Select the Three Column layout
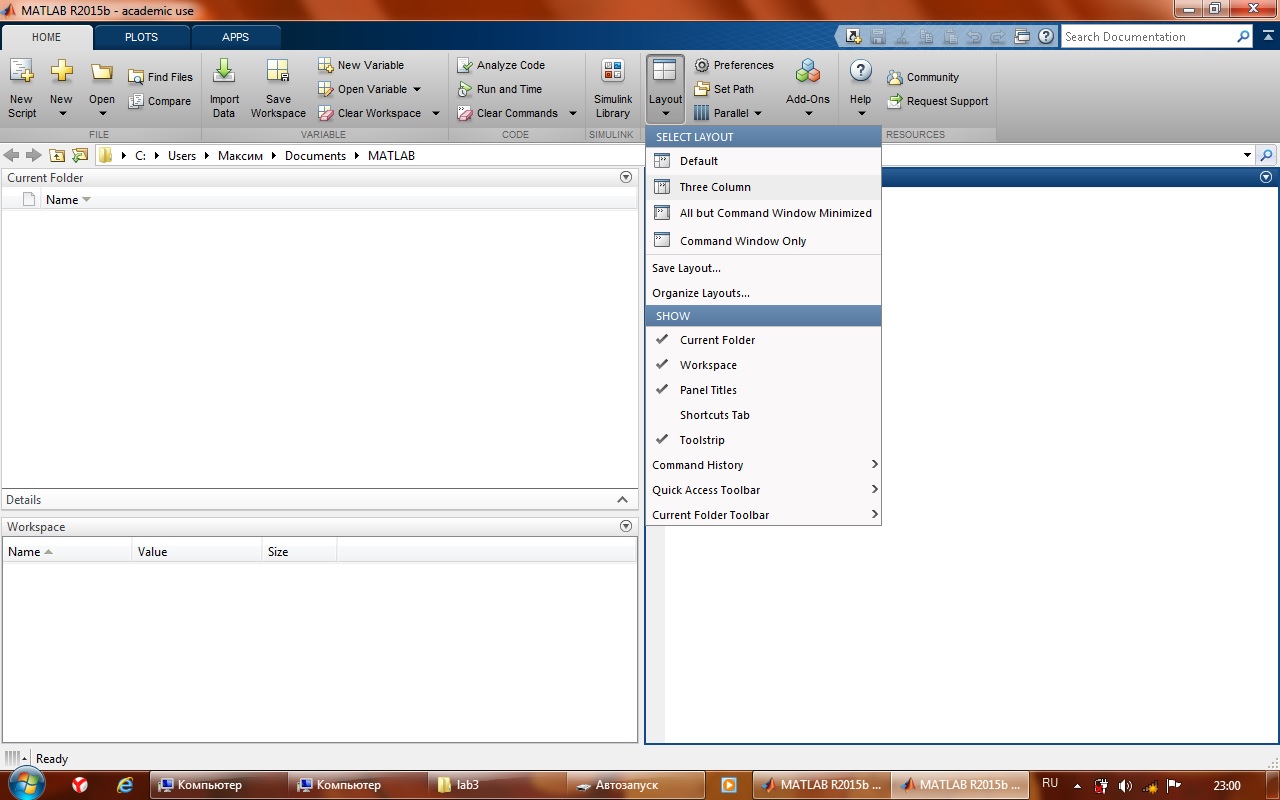 pyautogui.click(x=763, y=187)
